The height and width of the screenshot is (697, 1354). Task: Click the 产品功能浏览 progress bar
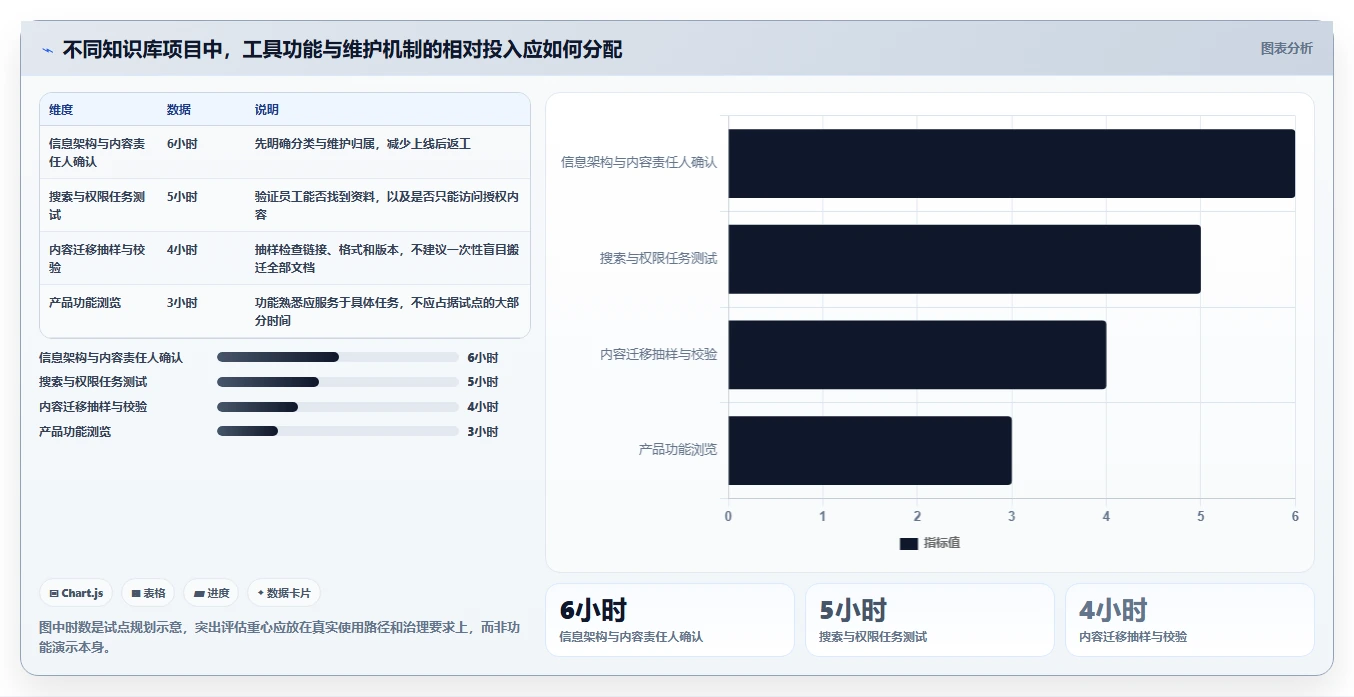coord(337,432)
